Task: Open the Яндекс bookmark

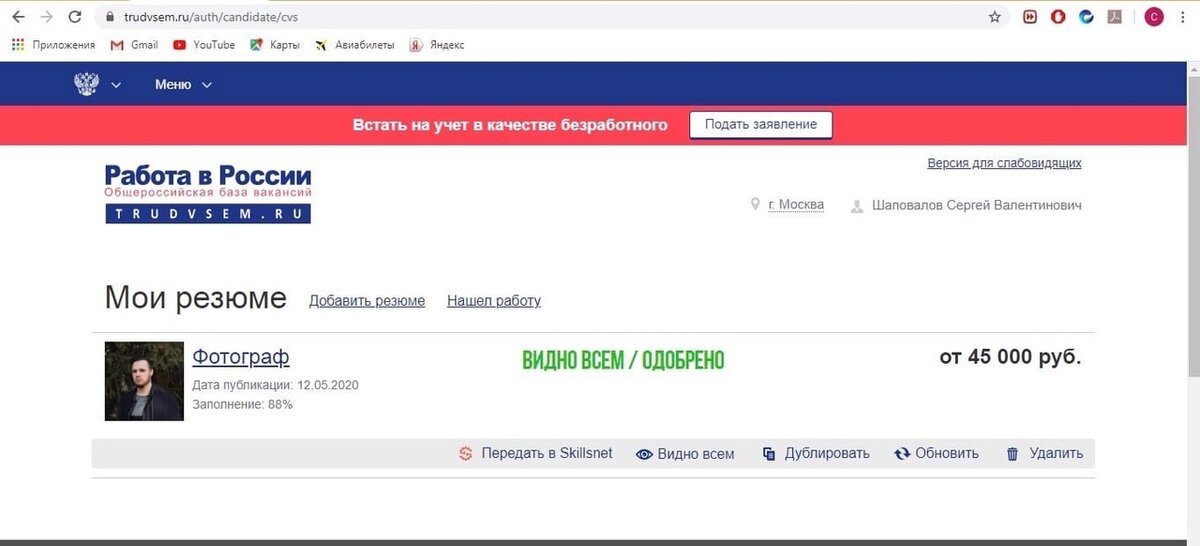Action: coord(436,45)
